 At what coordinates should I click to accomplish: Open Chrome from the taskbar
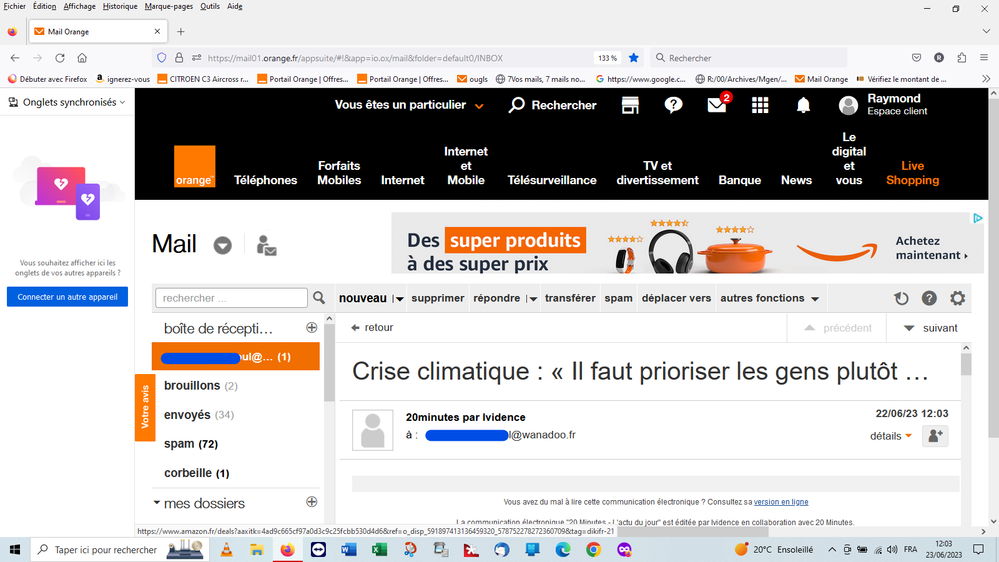593,549
